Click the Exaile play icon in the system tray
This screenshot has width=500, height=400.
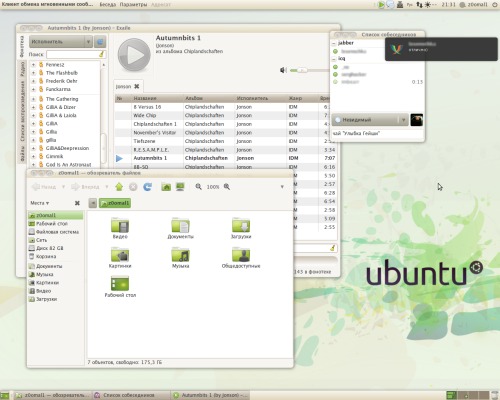pos(381,5)
